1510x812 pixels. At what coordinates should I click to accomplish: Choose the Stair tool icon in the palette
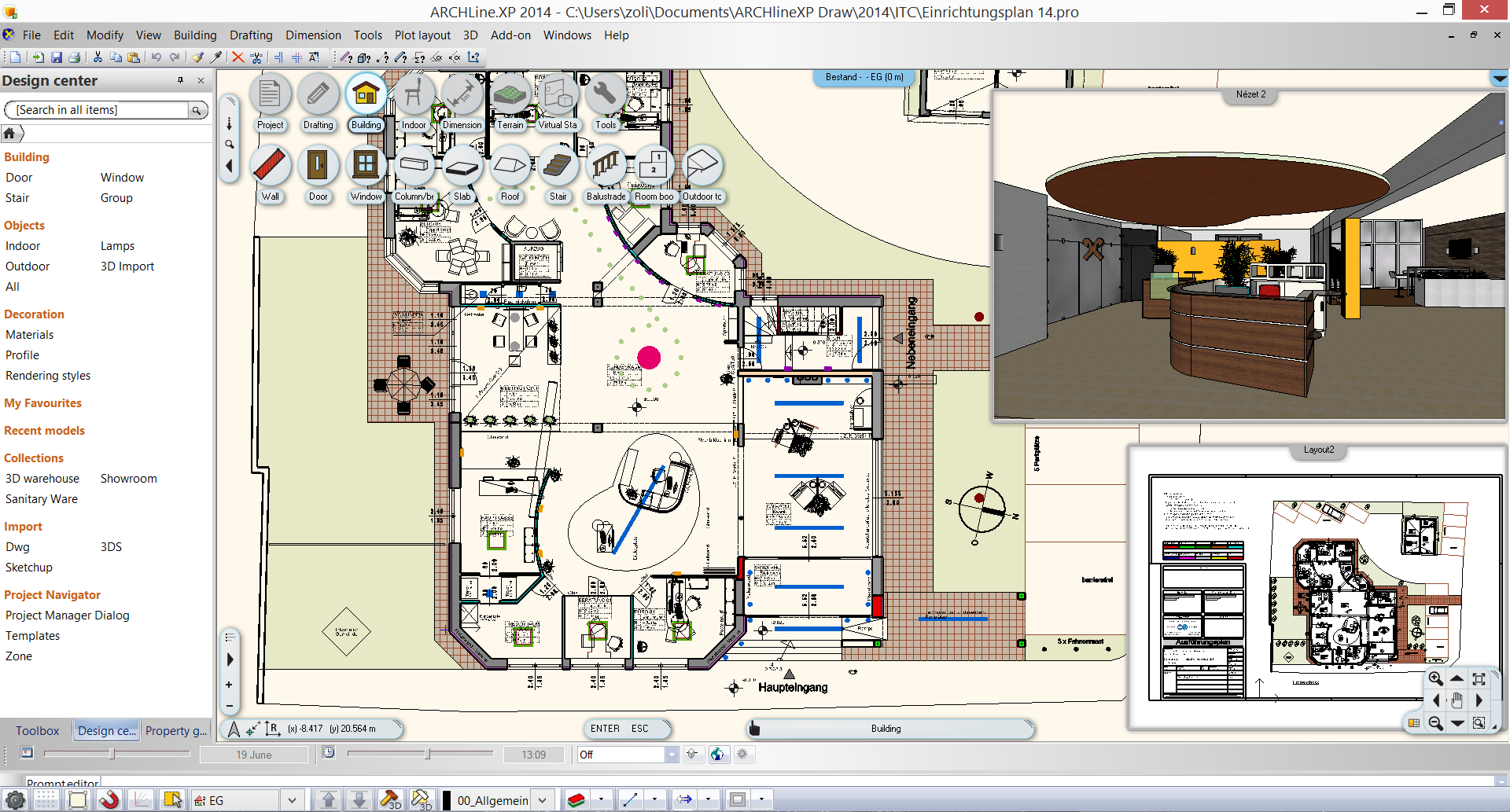coord(558,165)
